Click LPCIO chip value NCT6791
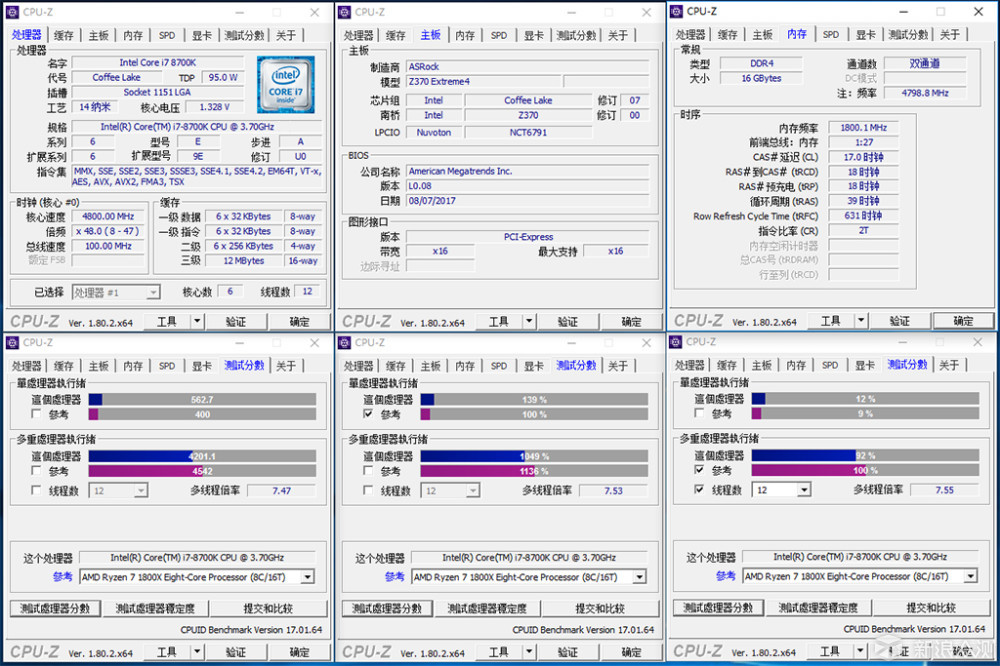The height and width of the screenshot is (666, 1000). 528,133
